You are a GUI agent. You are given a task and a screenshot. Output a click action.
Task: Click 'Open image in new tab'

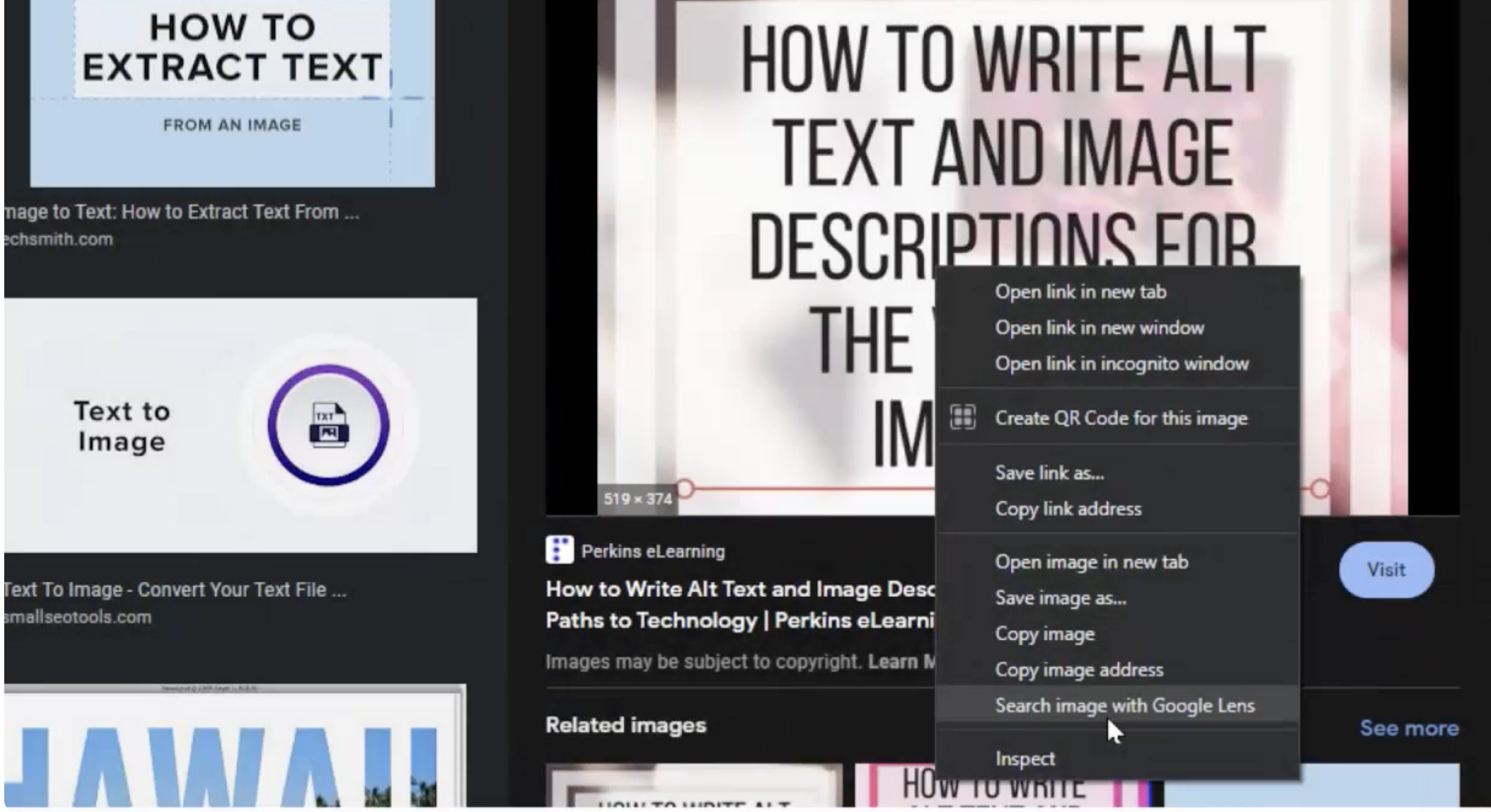tap(1091, 562)
